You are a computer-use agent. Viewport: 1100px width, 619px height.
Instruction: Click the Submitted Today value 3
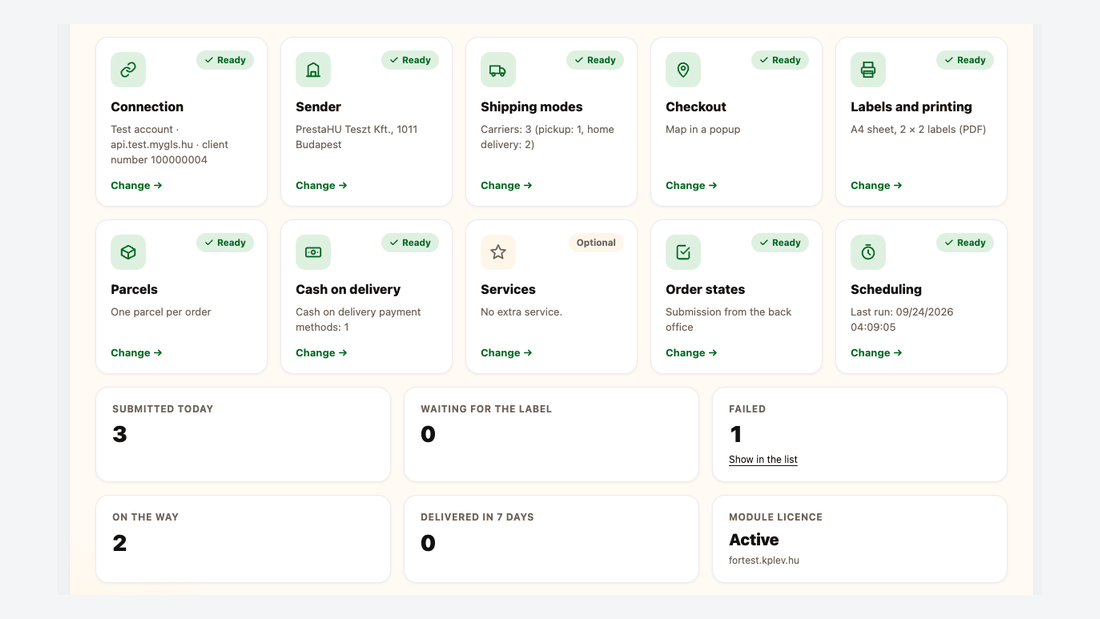[120, 434]
